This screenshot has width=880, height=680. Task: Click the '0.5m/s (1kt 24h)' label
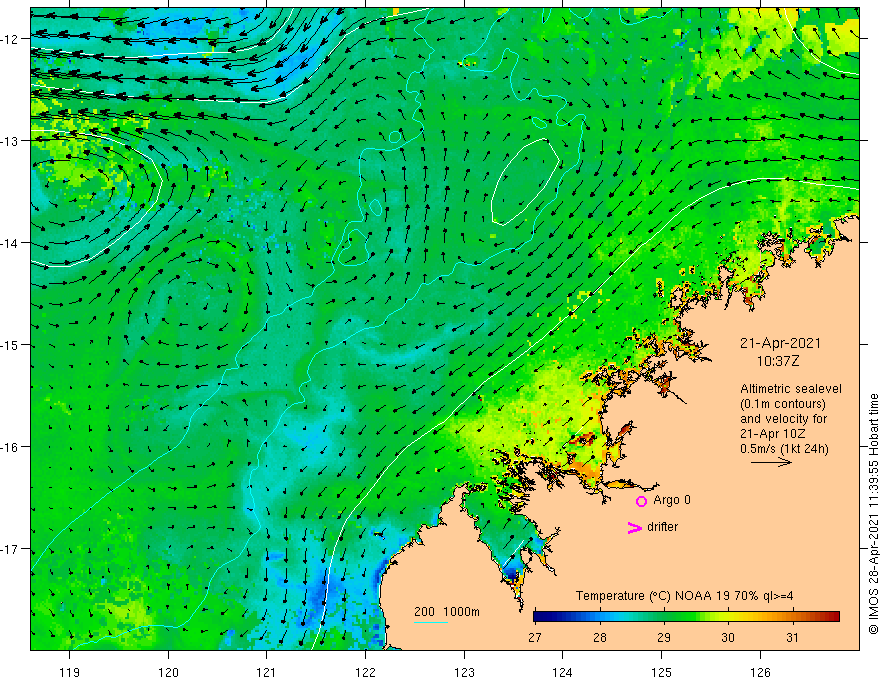(784, 449)
